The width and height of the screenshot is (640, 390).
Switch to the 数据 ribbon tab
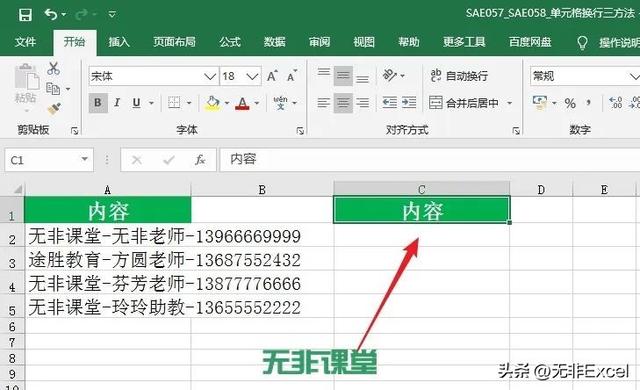point(274,42)
